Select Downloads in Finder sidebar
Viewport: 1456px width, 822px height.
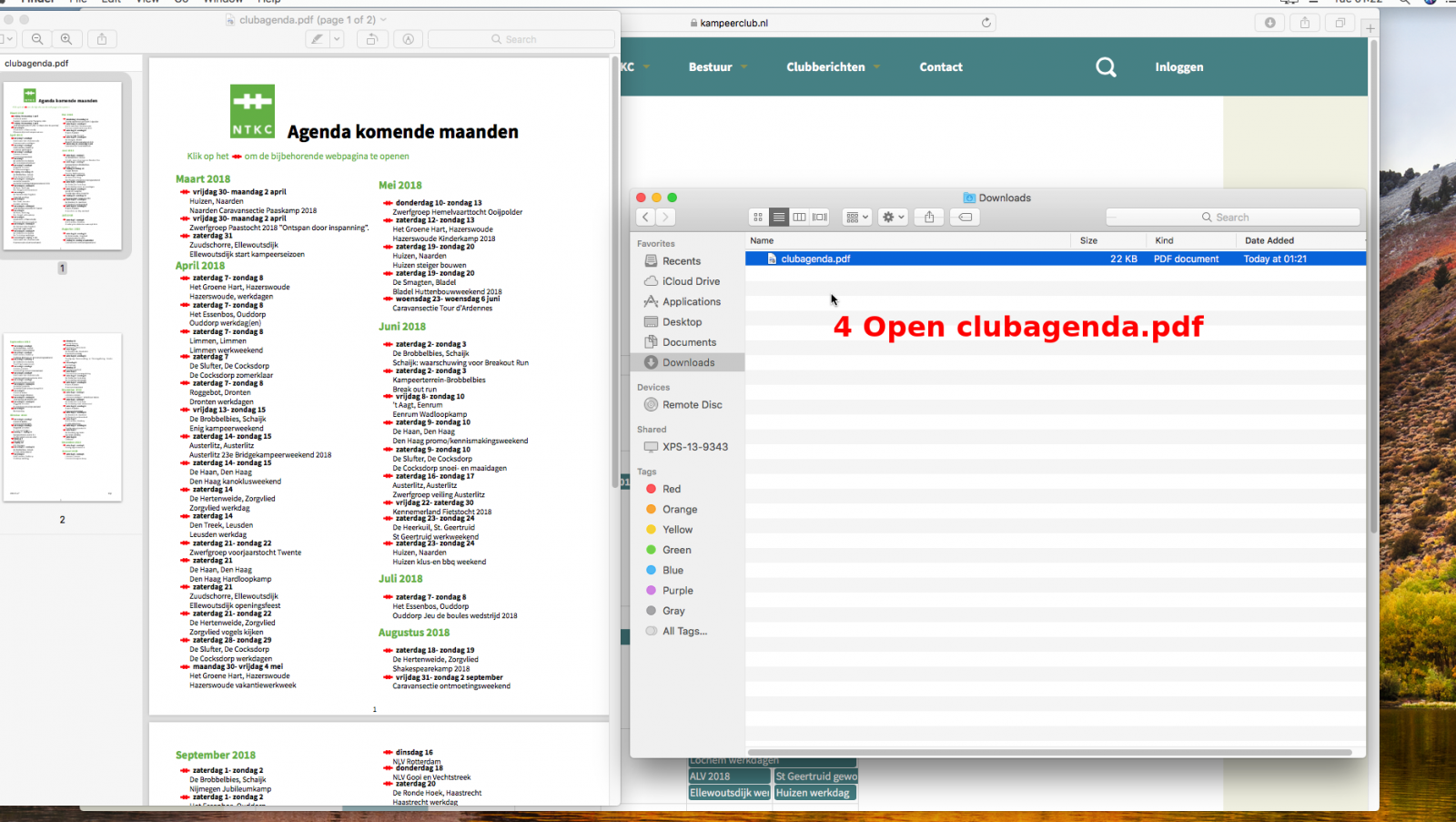coord(688,362)
